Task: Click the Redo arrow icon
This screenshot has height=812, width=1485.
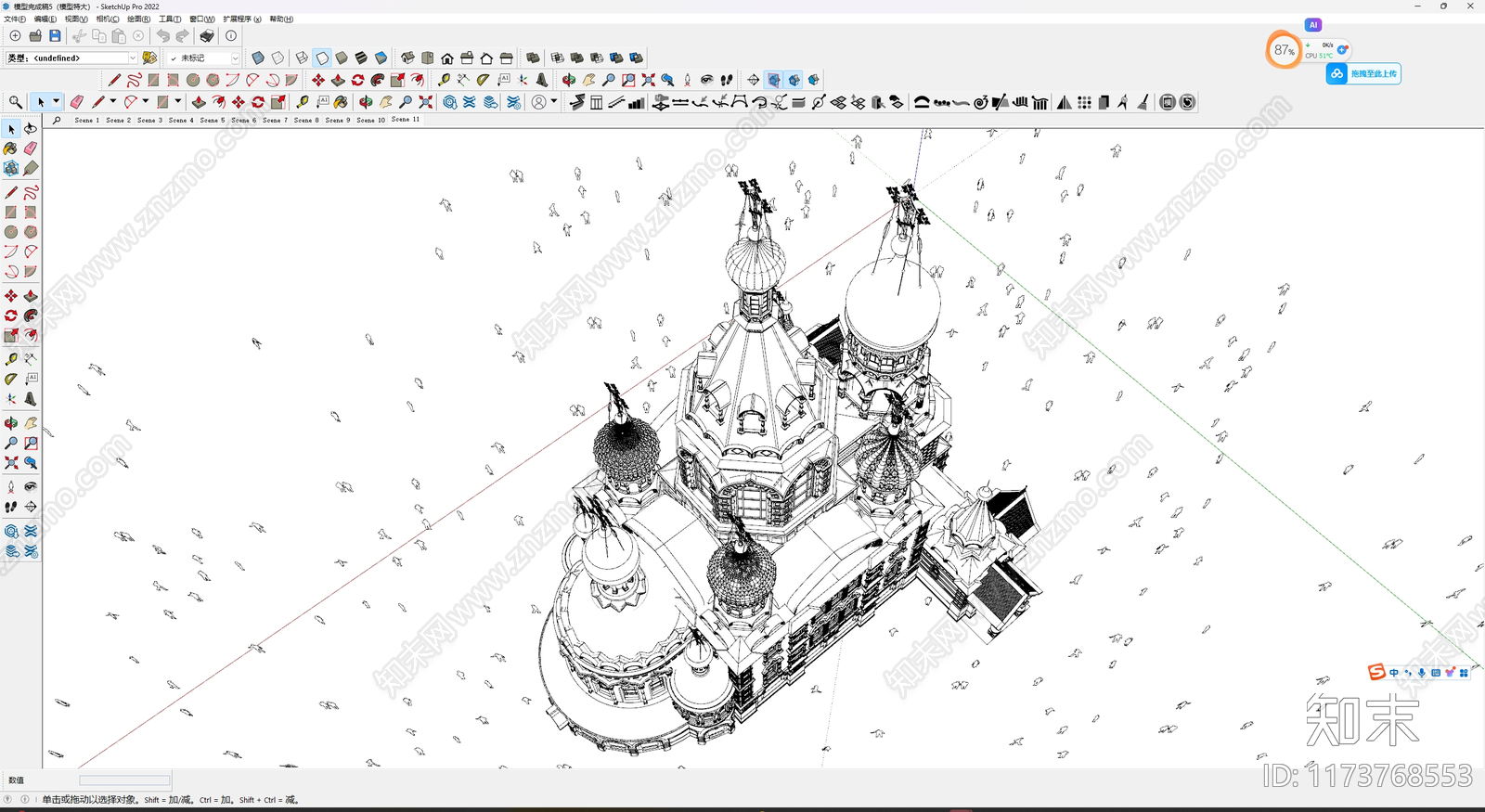Action: coord(183,36)
